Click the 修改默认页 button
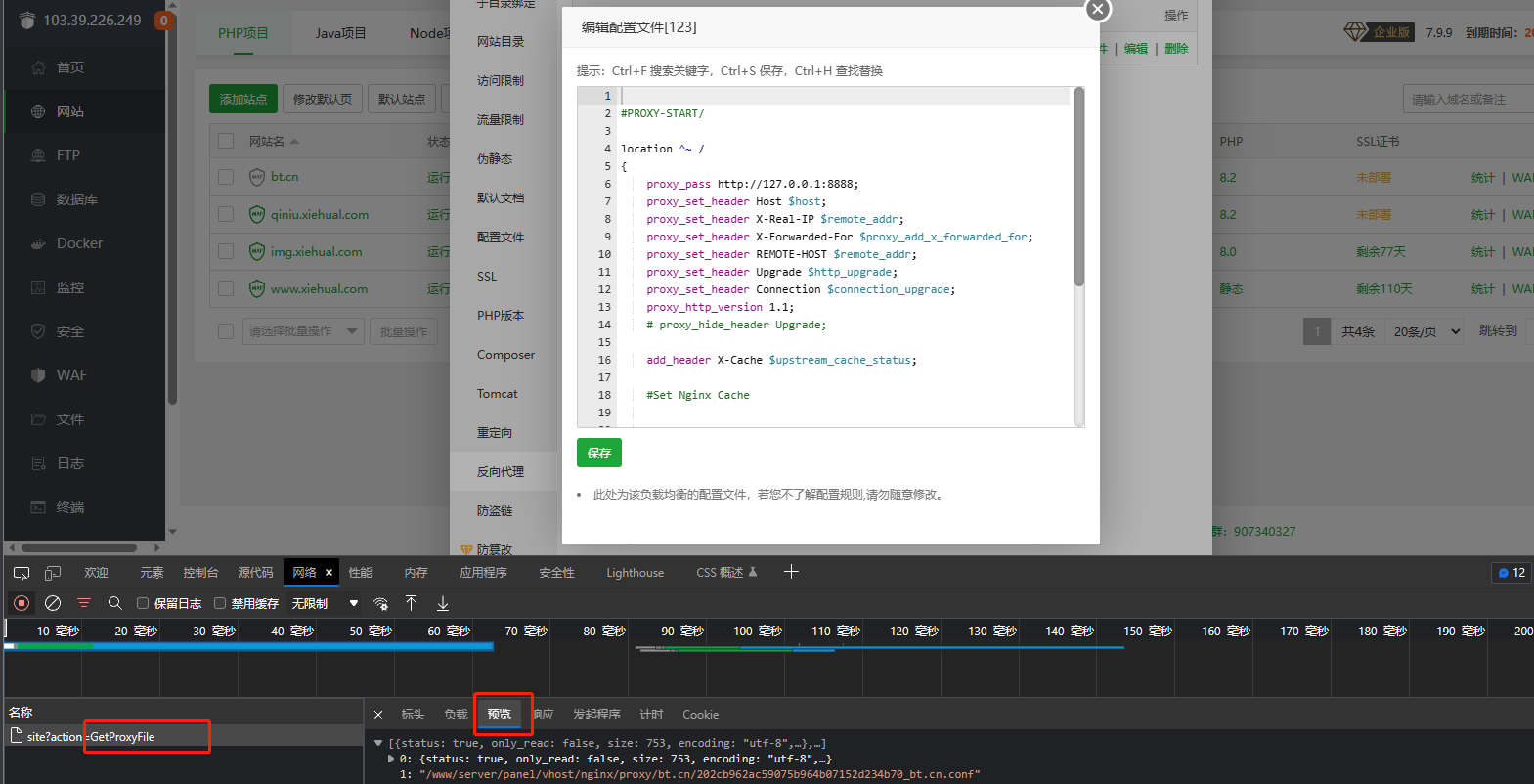Viewport: 1534px width, 784px height. point(323,99)
